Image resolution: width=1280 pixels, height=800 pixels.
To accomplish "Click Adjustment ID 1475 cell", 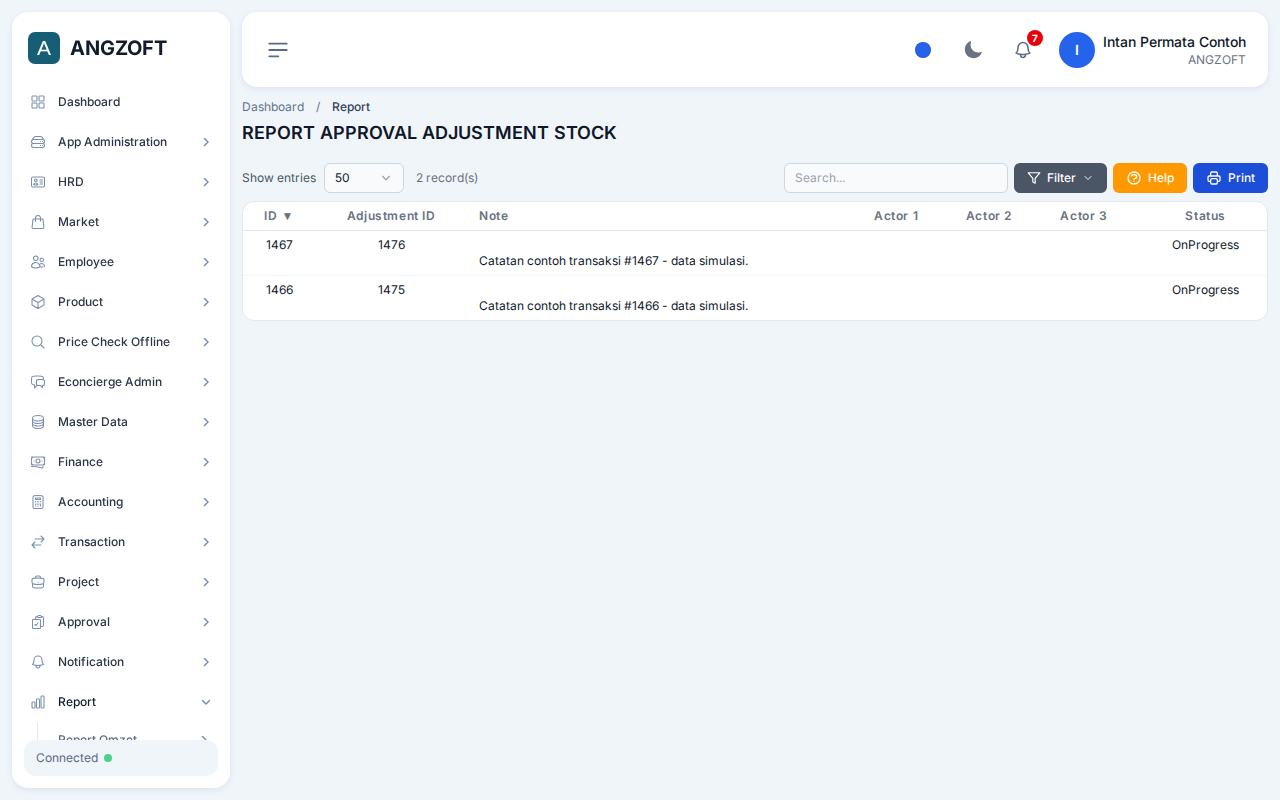I will 391,290.
